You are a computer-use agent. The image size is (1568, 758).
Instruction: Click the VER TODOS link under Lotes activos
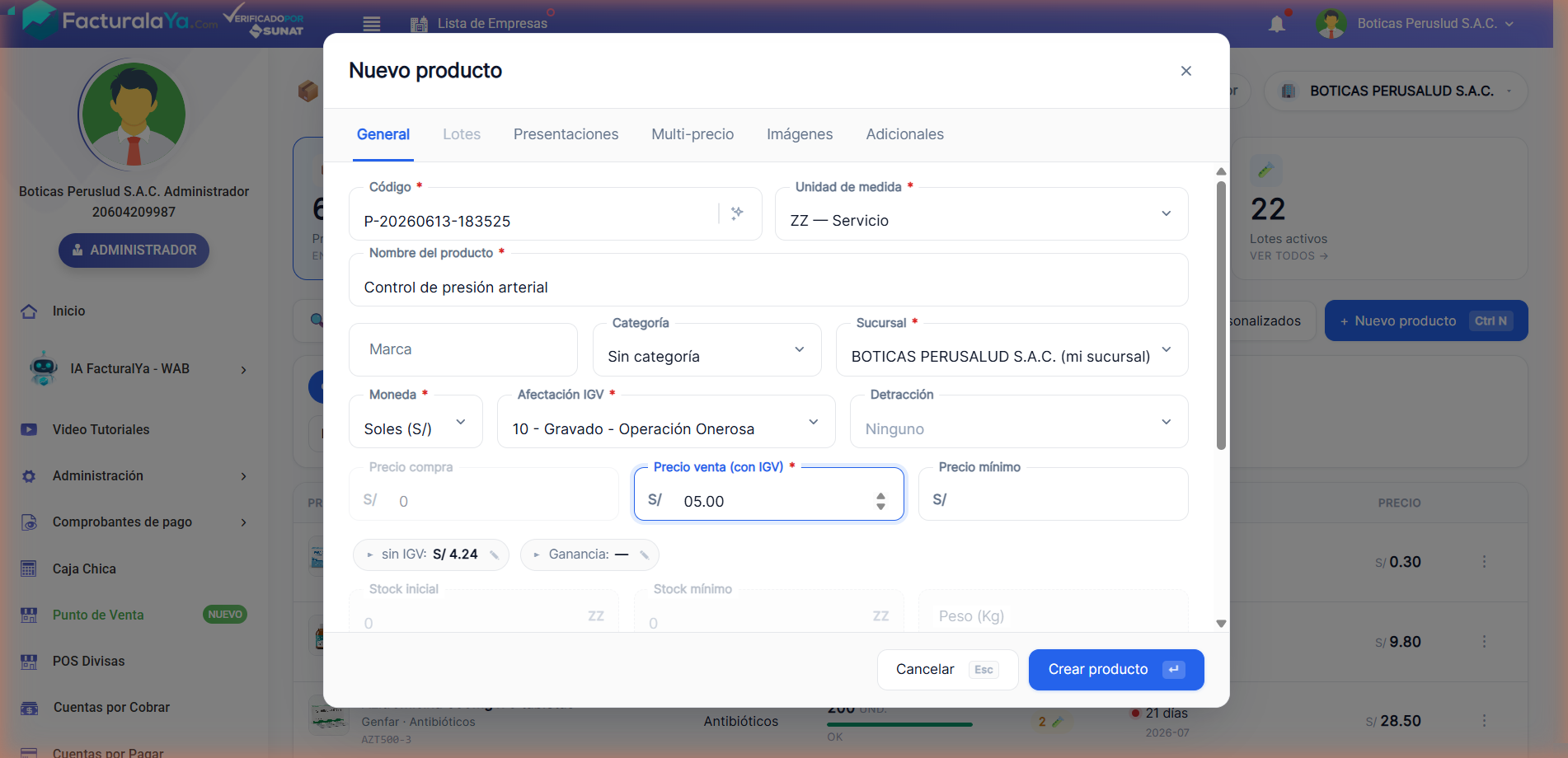pos(1289,256)
